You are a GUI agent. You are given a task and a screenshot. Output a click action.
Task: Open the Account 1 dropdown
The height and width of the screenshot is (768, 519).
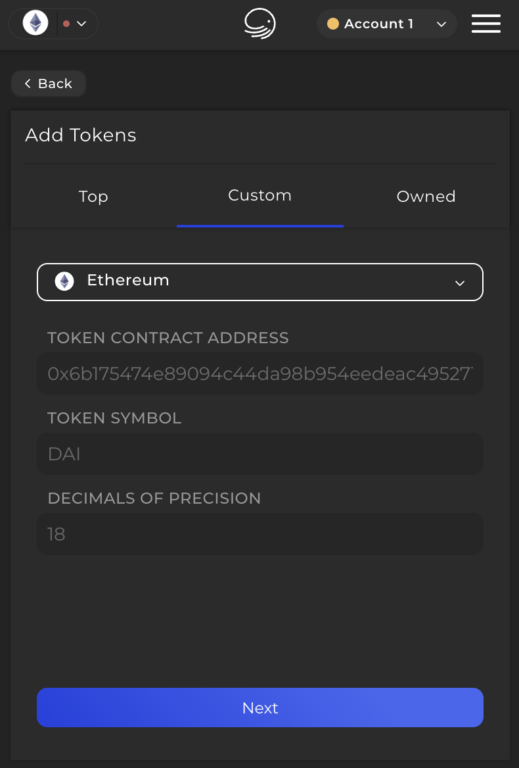(x=387, y=24)
